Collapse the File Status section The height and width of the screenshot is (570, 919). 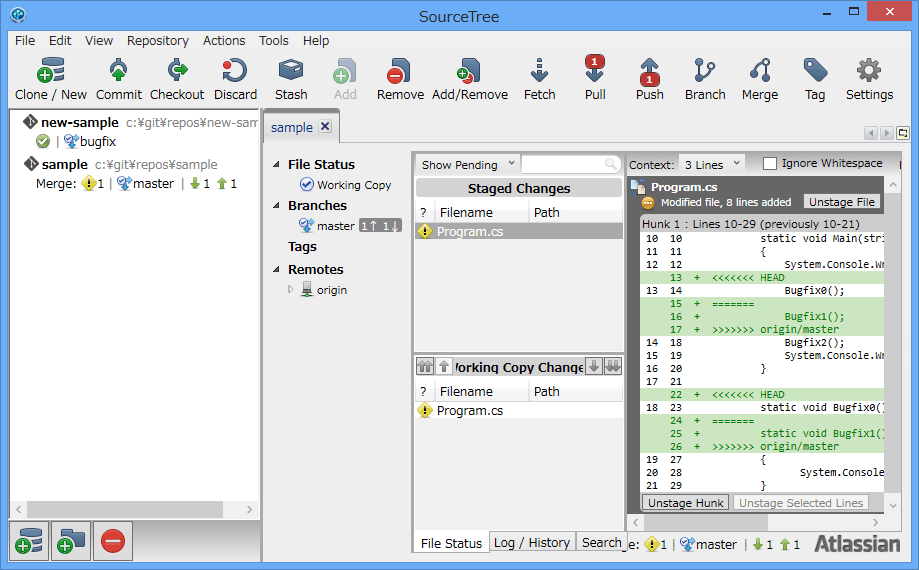click(x=276, y=165)
